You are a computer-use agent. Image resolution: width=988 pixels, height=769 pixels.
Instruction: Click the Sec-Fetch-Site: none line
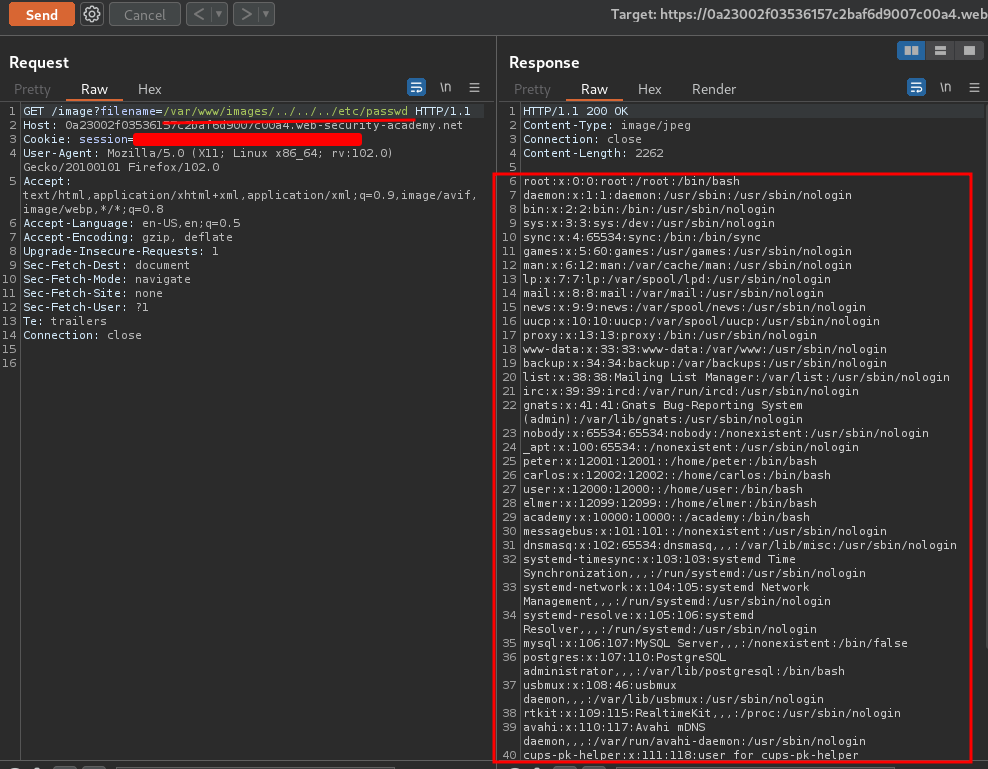coord(93,293)
